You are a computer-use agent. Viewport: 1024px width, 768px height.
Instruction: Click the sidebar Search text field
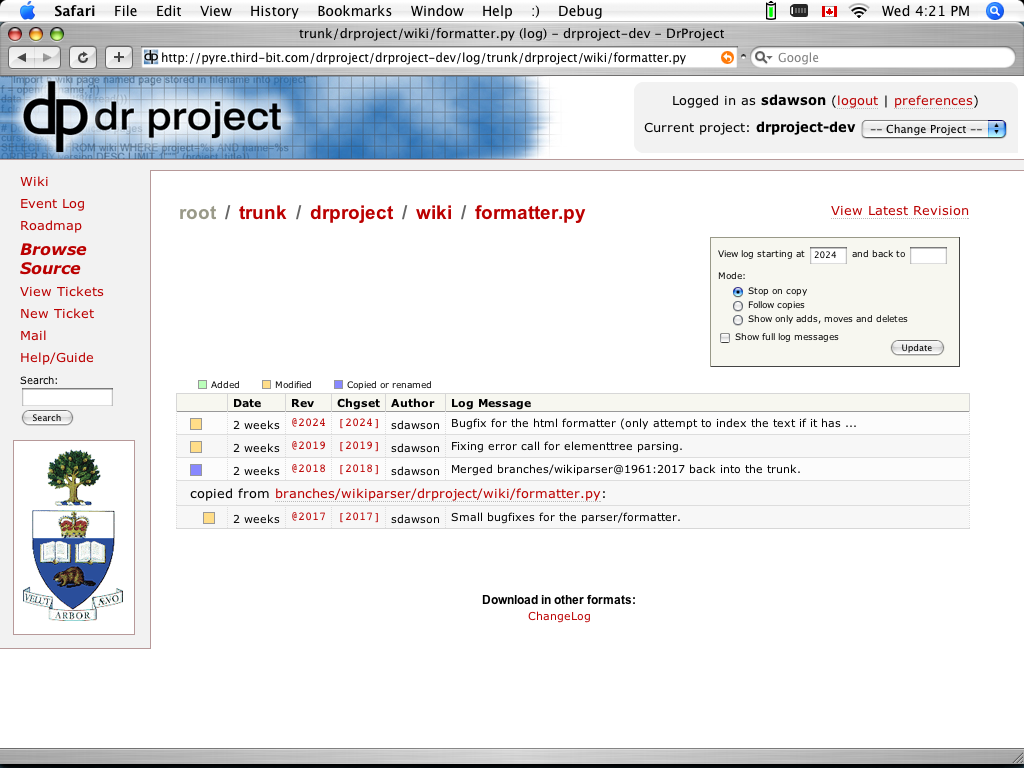tap(67, 397)
